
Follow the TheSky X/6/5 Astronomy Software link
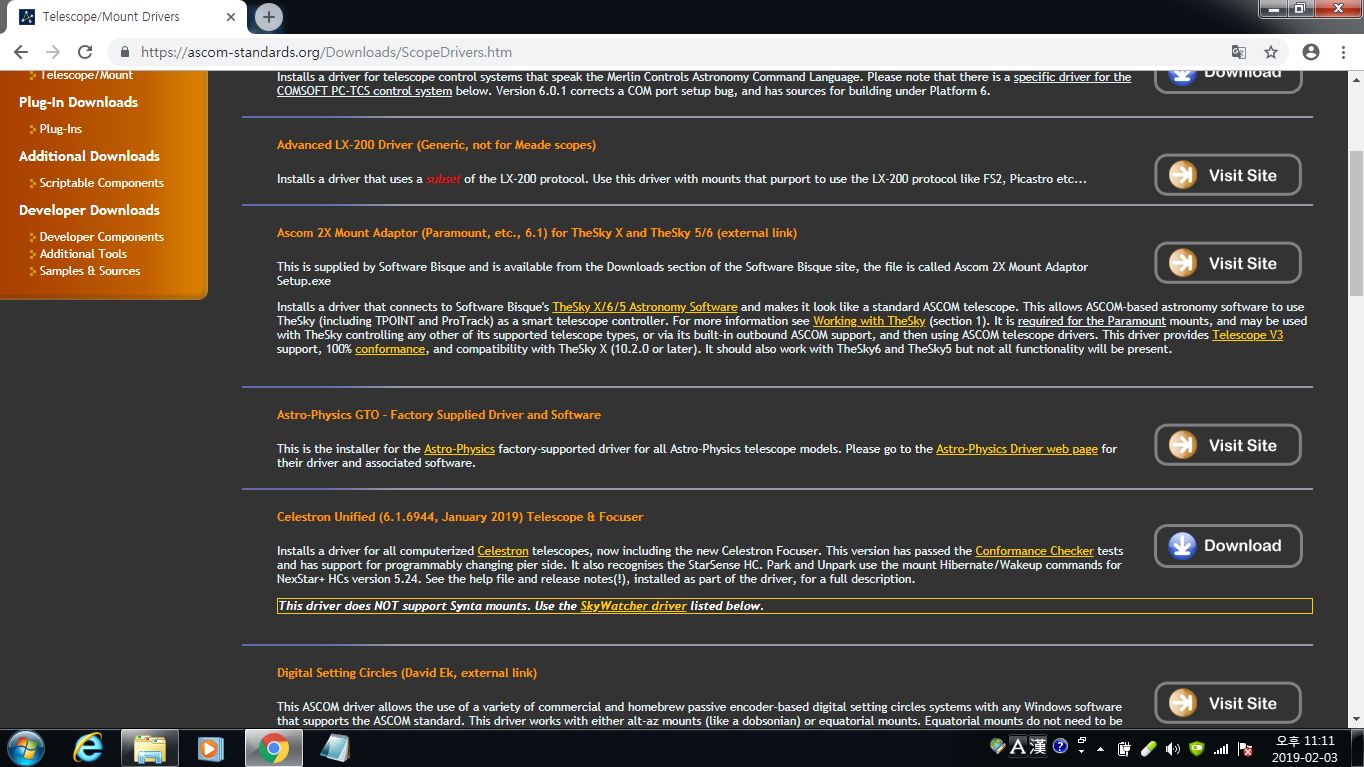tap(645, 307)
